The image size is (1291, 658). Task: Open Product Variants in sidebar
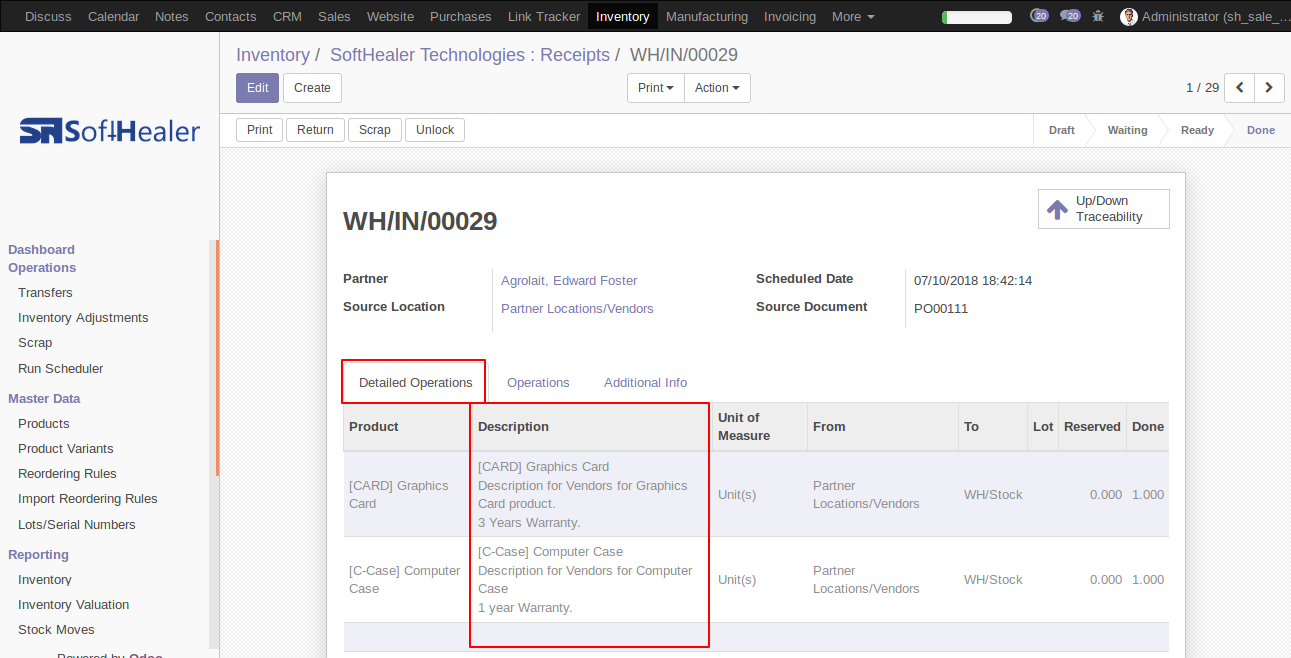(66, 449)
